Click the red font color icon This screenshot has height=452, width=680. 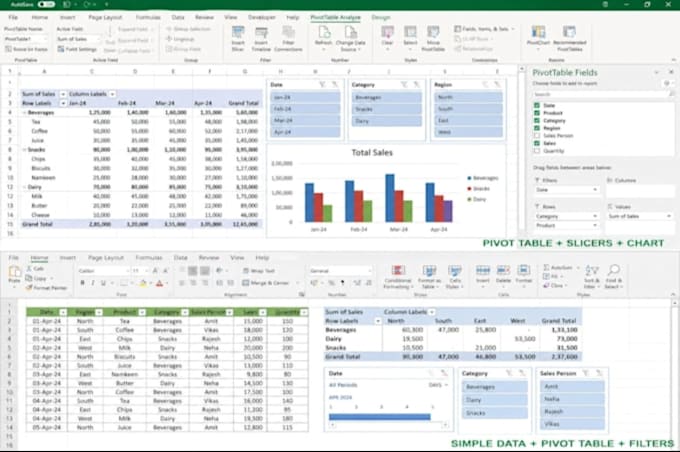159,283
